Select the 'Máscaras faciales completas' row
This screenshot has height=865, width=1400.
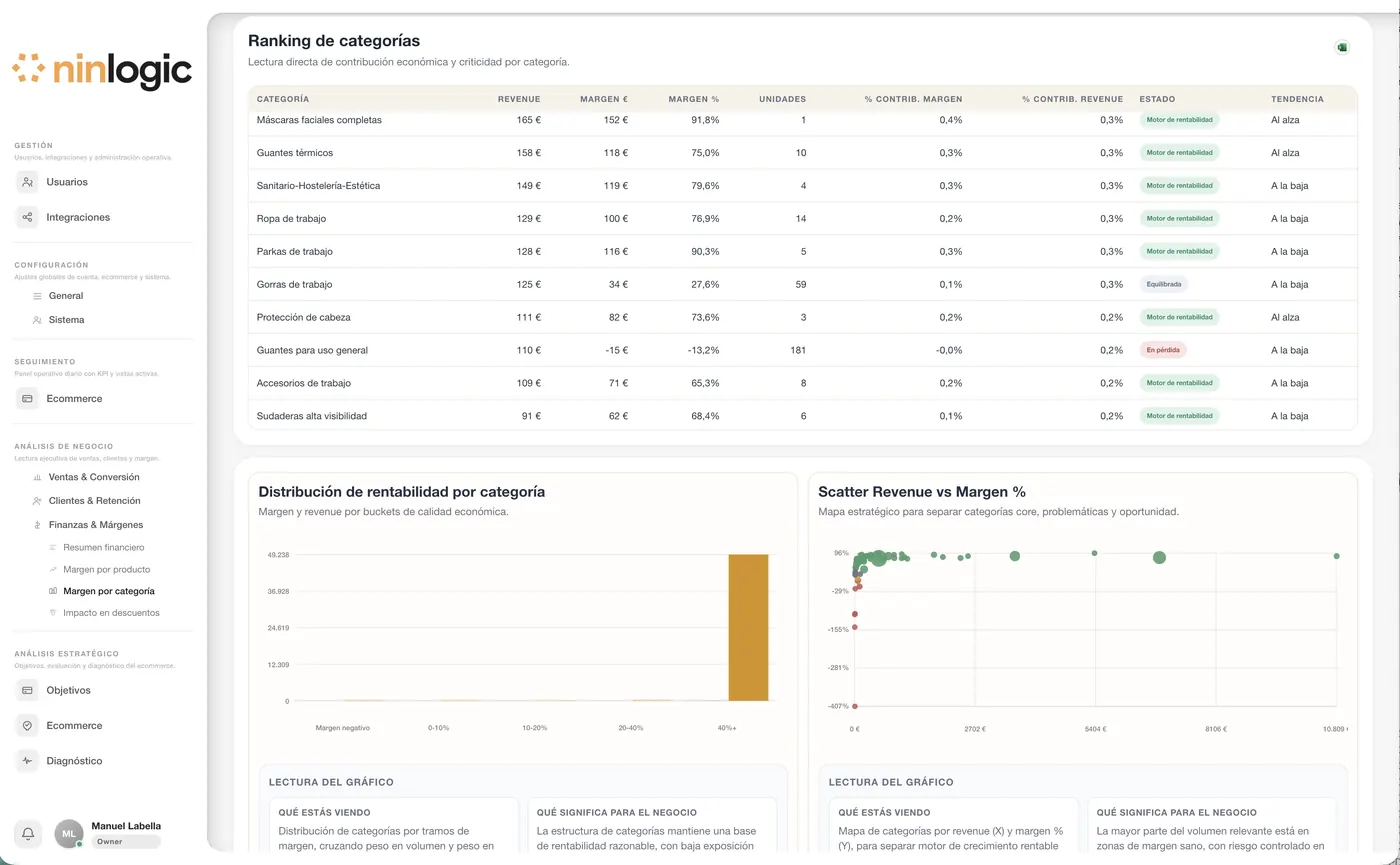tap(803, 120)
